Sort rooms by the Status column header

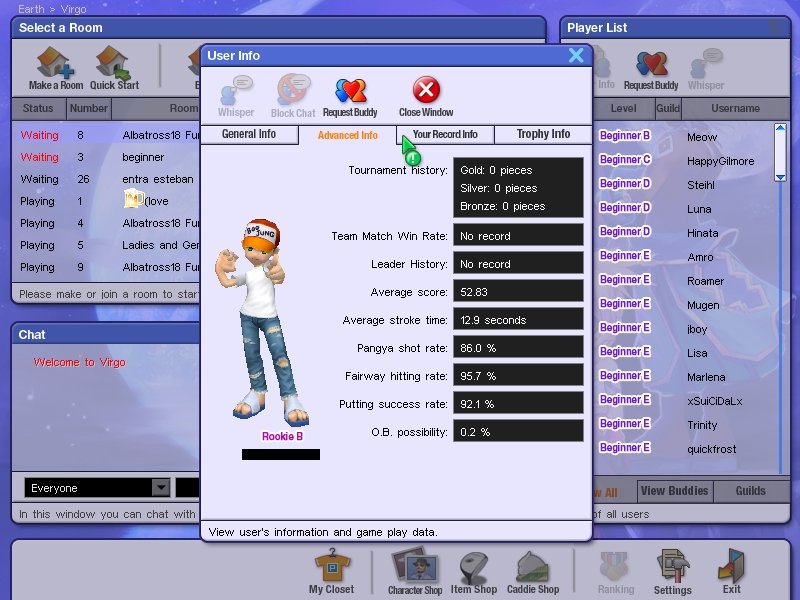[38, 108]
